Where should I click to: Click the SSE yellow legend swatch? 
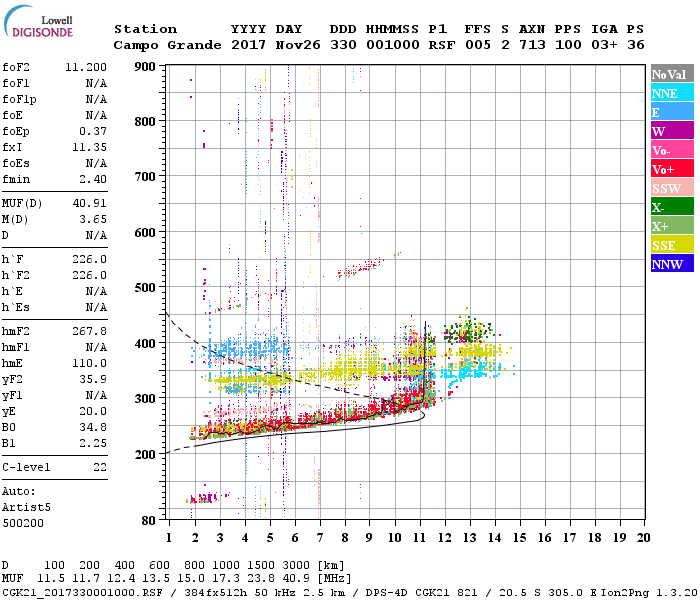tap(672, 245)
